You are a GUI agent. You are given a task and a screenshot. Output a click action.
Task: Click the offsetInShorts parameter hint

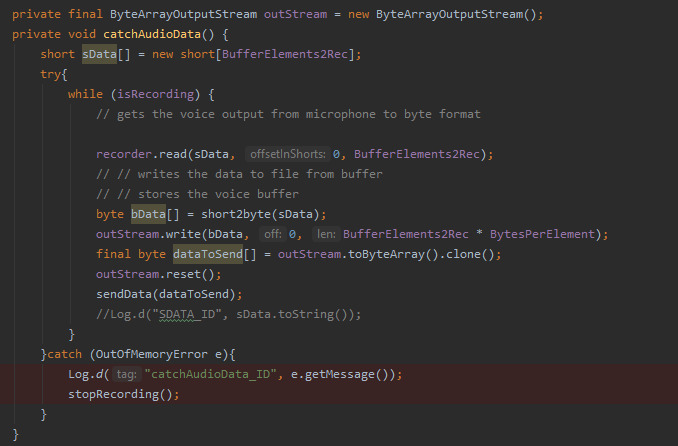(286, 154)
